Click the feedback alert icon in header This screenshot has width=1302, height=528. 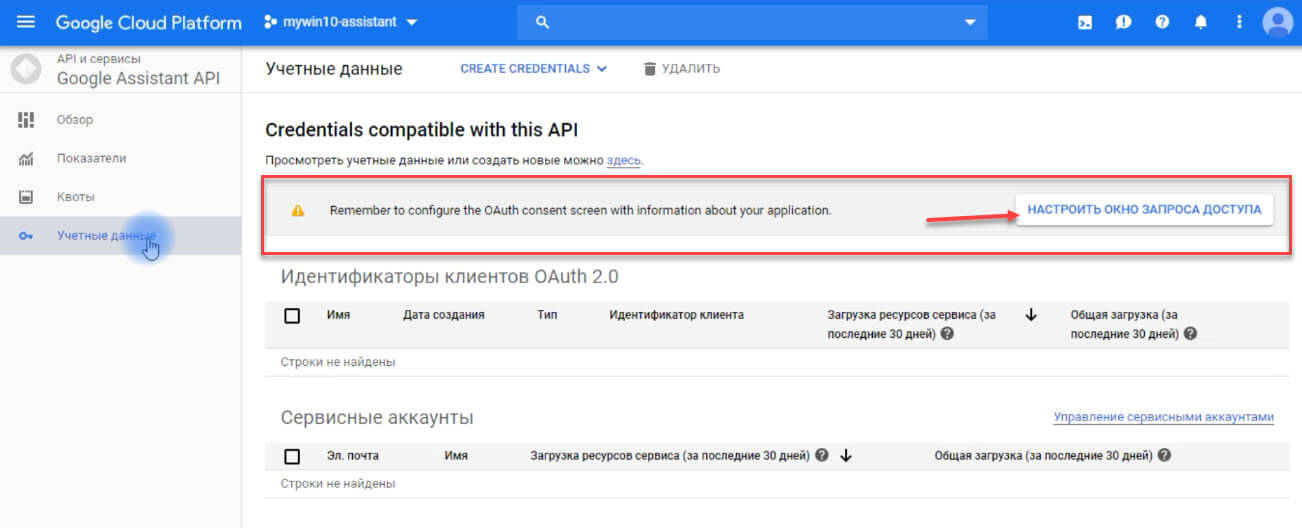click(x=1124, y=22)
